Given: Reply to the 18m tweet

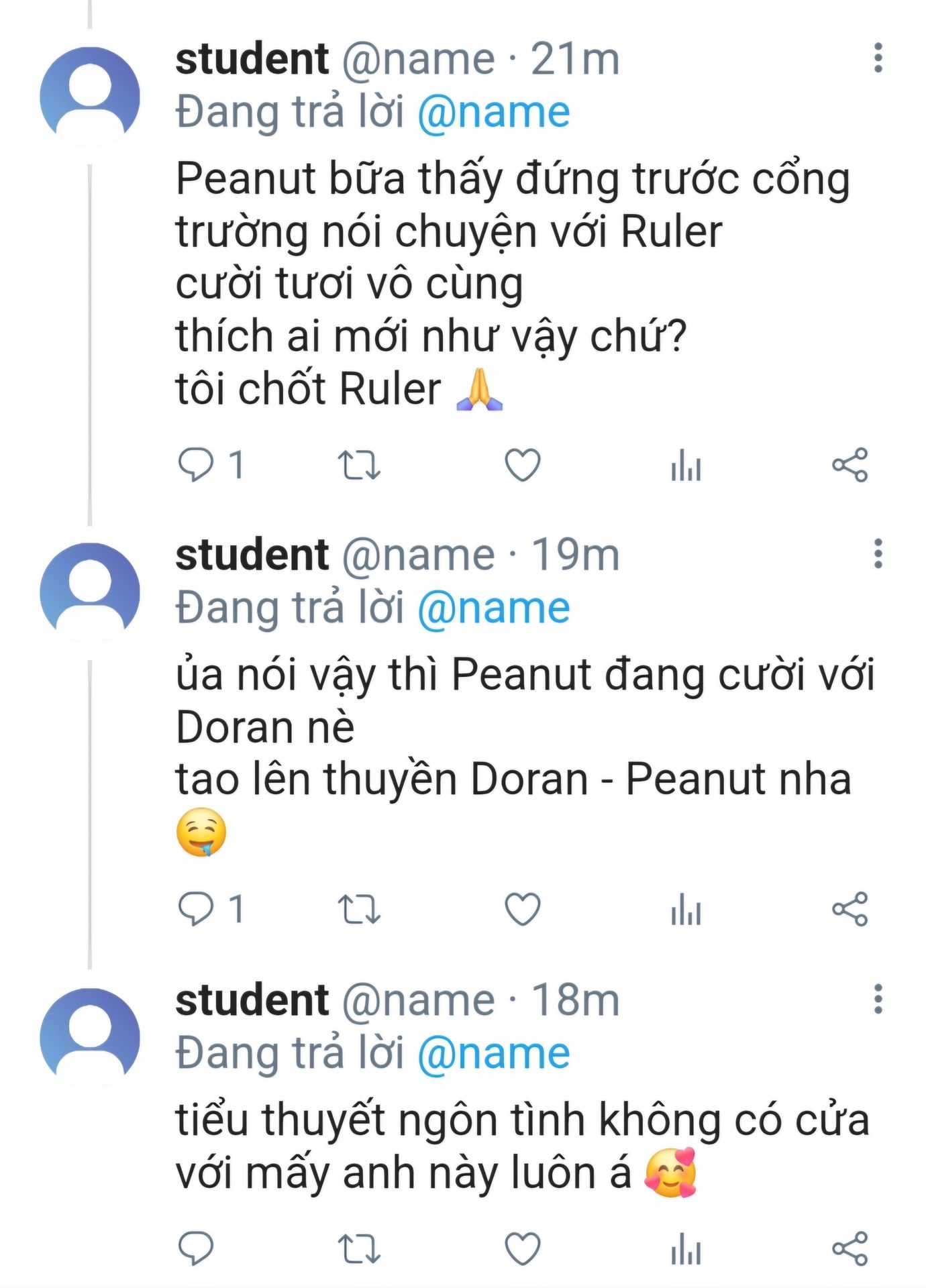Looking at the screenshot, I should 195,1249.
